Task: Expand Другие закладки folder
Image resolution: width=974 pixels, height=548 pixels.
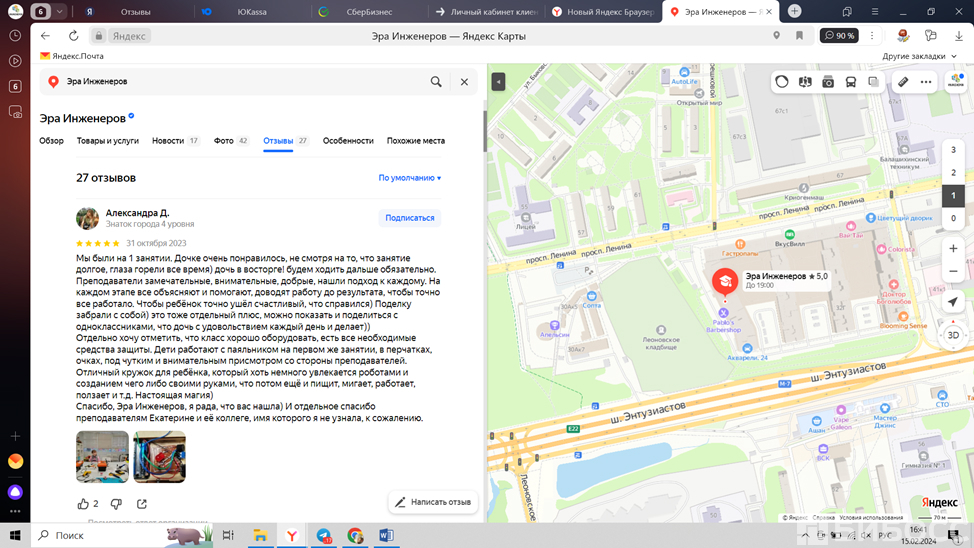Action: 919,56
